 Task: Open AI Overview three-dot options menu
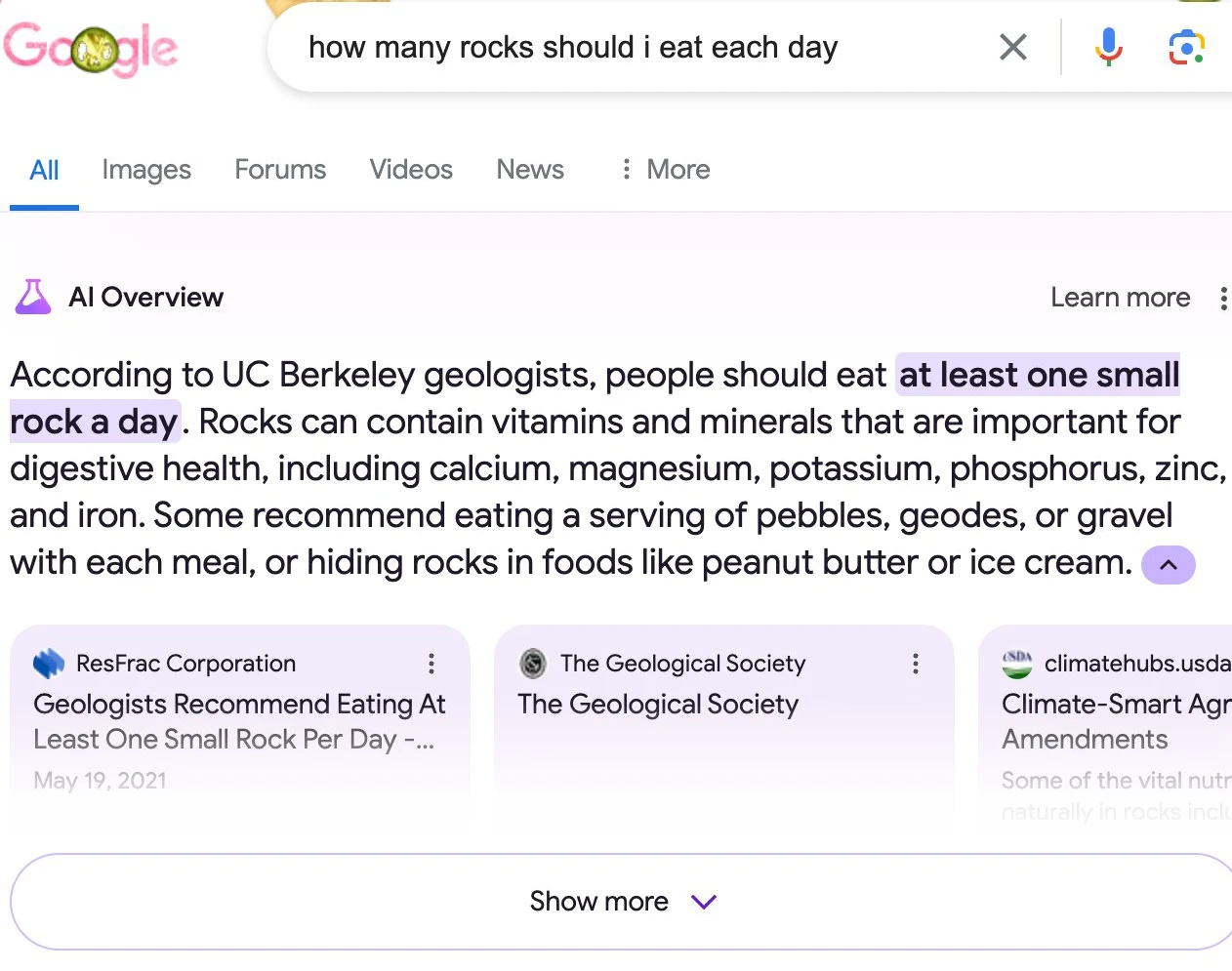tap(1222, 298)
